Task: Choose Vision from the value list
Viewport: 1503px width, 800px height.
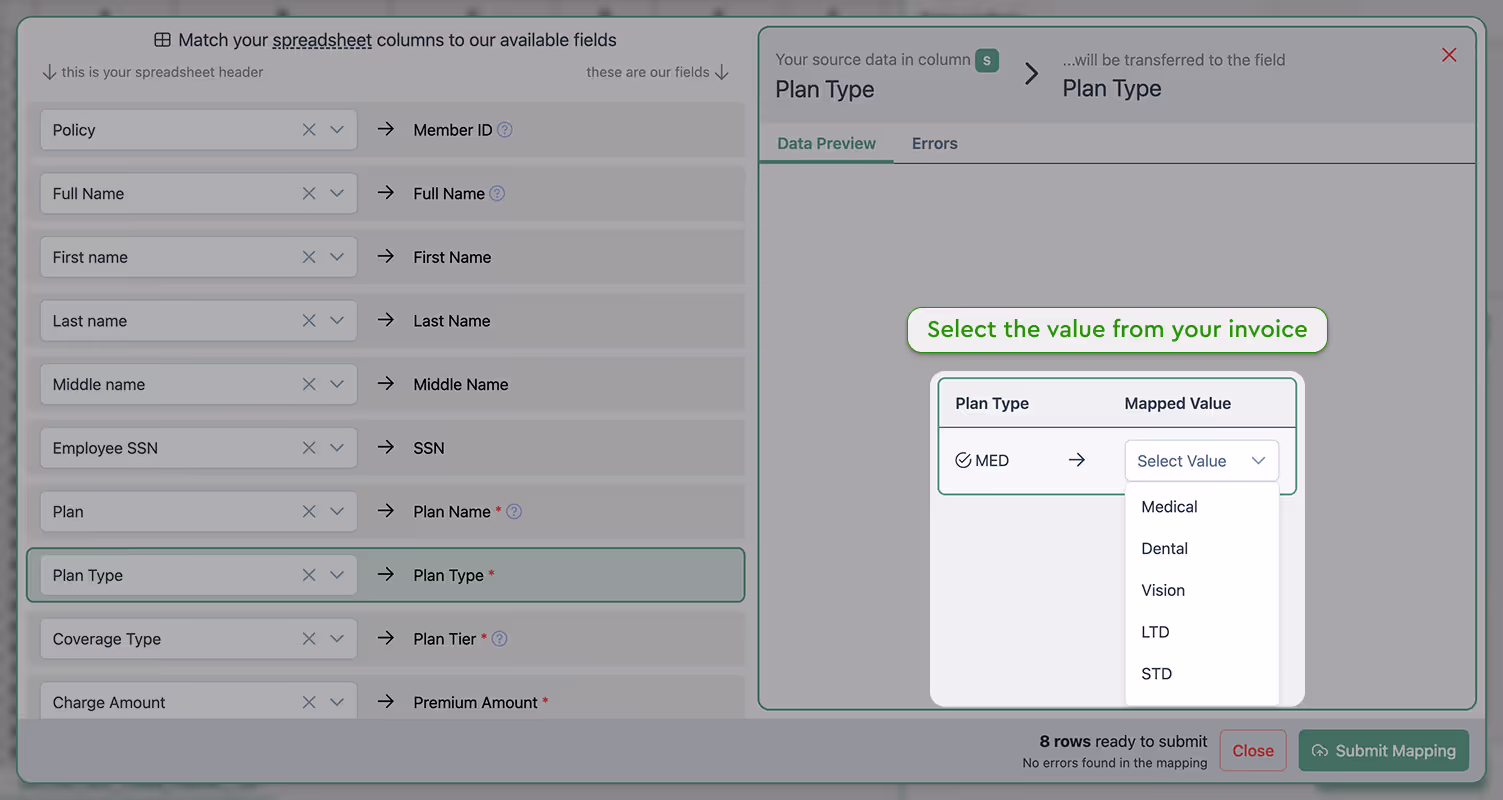Action: coord(1202,590)
